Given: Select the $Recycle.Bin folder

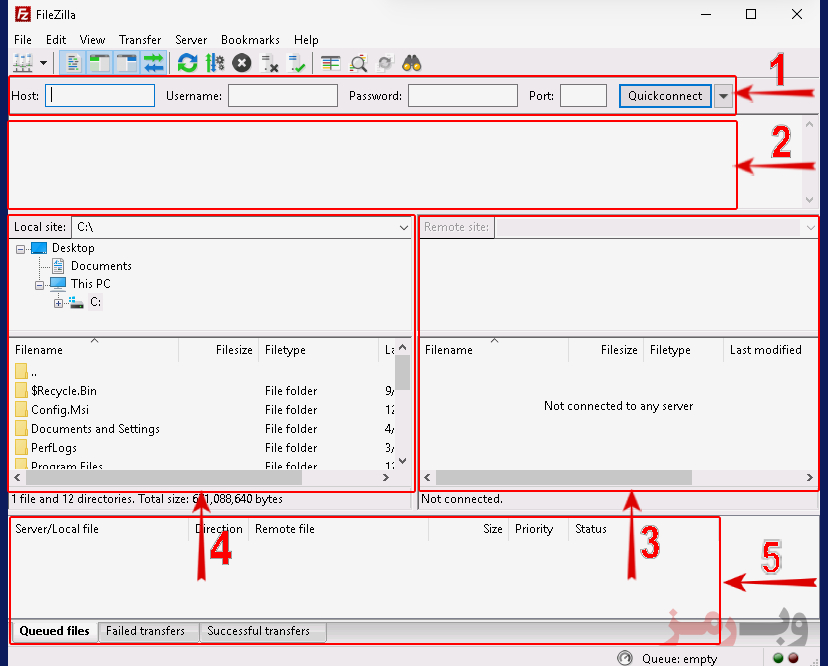Looking at the screenshot, I should click(x=63, y=391).
